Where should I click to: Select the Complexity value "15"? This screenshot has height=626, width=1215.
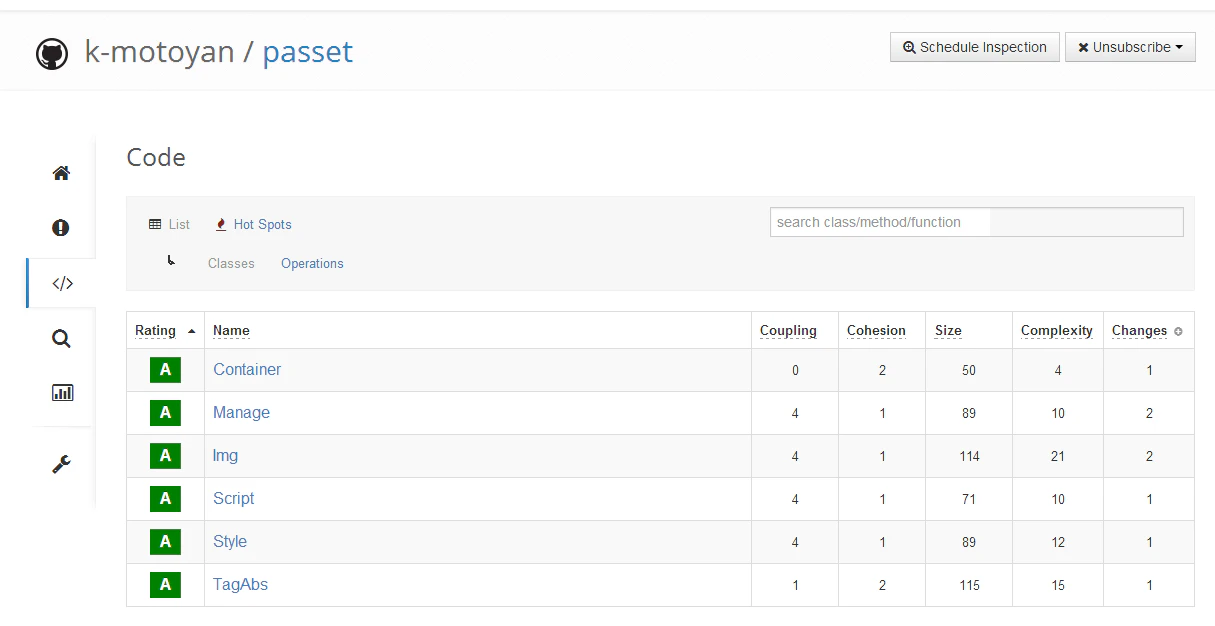(x=1058, y=585)
